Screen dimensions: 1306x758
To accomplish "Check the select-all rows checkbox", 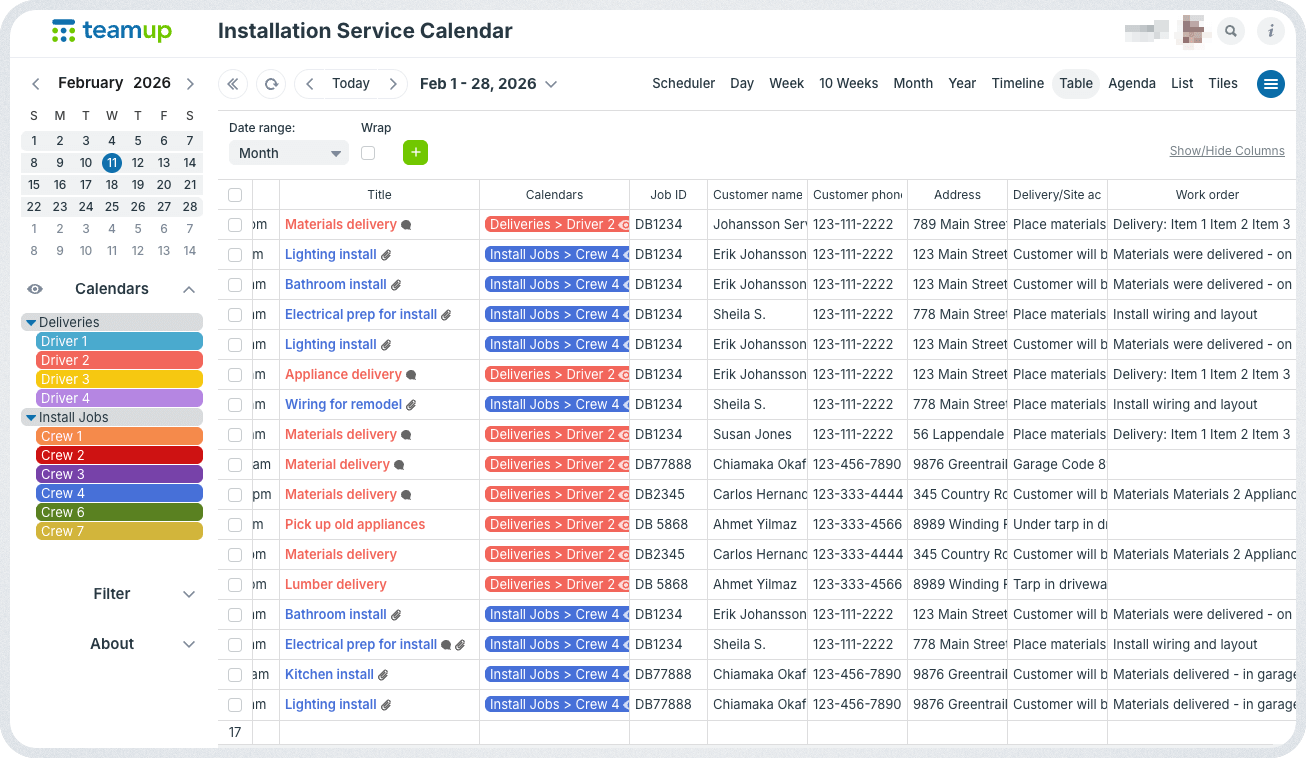I will click(x=235, y=195).
